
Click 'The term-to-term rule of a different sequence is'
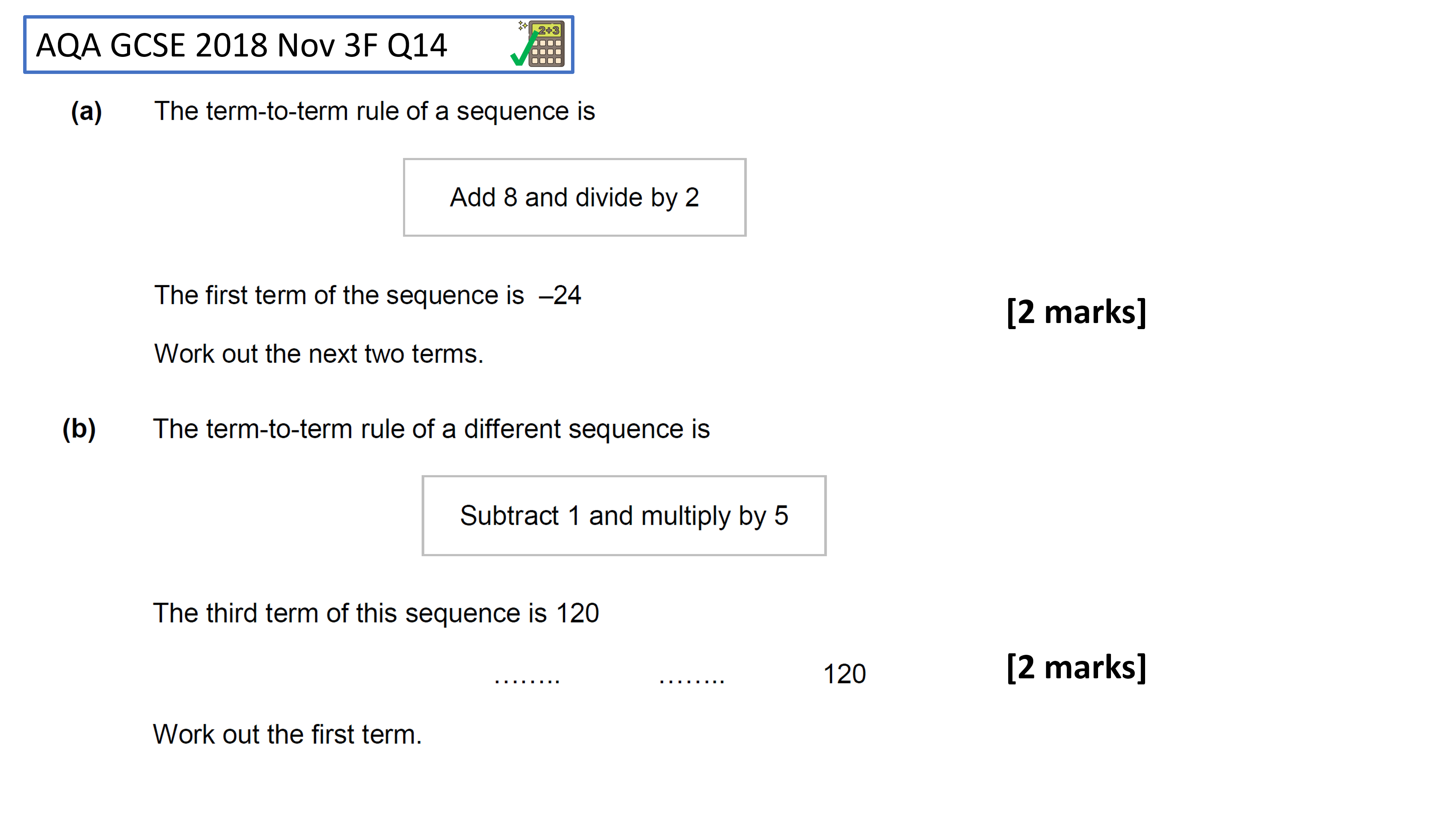(x=431, y=429)
